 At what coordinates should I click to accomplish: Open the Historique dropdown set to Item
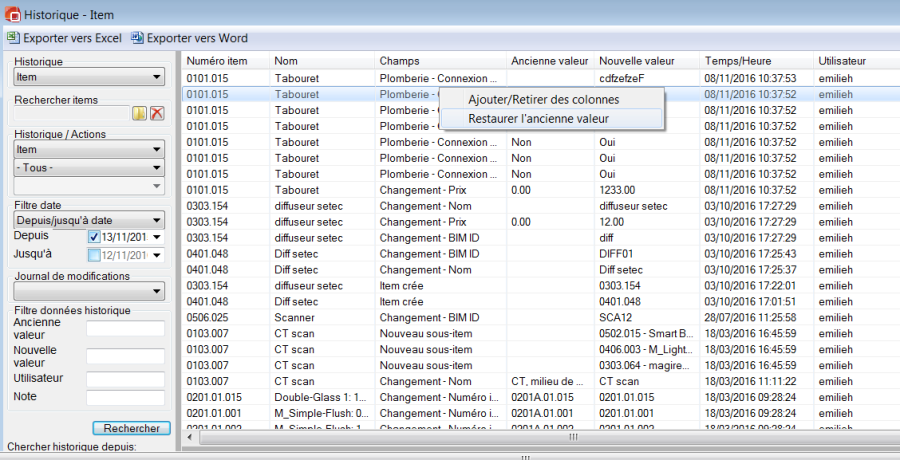tap(89, 77)
